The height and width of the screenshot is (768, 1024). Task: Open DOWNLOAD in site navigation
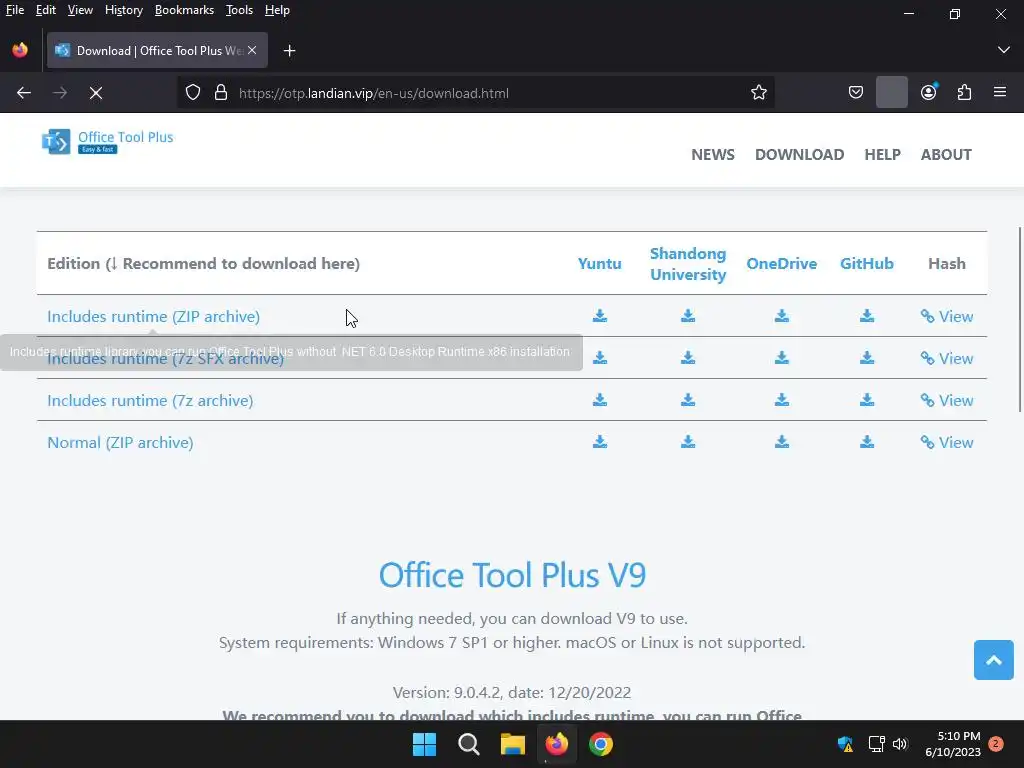coord(799,154)
